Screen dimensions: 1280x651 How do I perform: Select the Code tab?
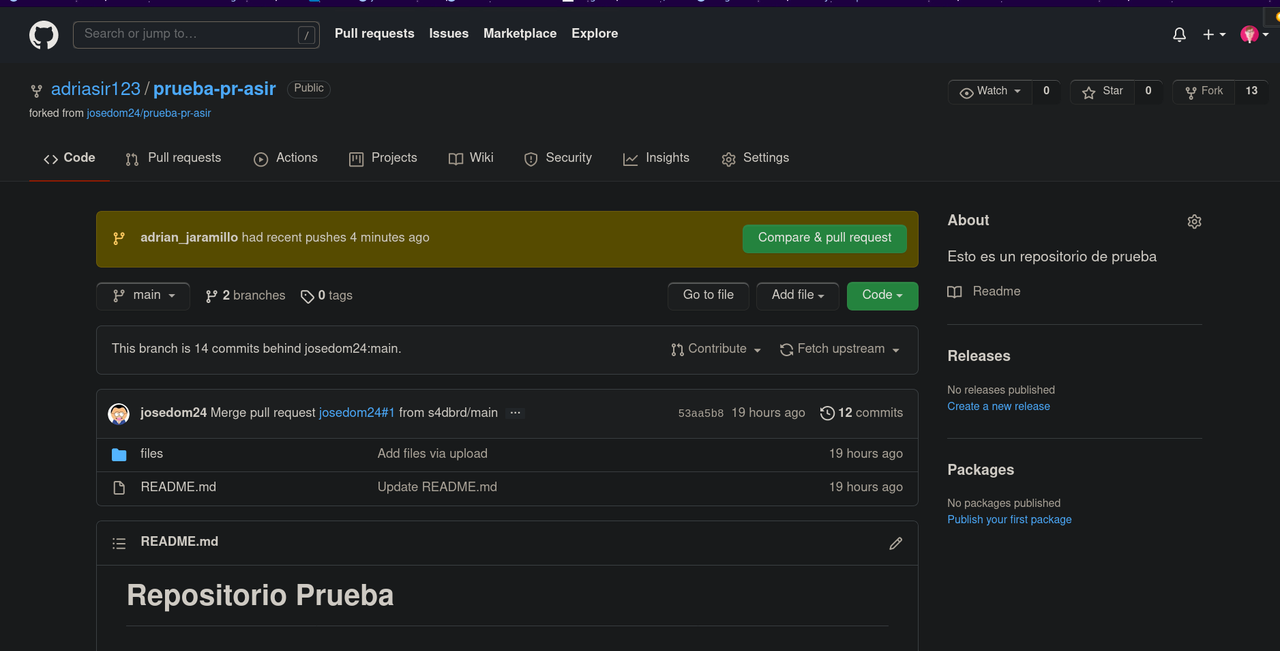69,158
